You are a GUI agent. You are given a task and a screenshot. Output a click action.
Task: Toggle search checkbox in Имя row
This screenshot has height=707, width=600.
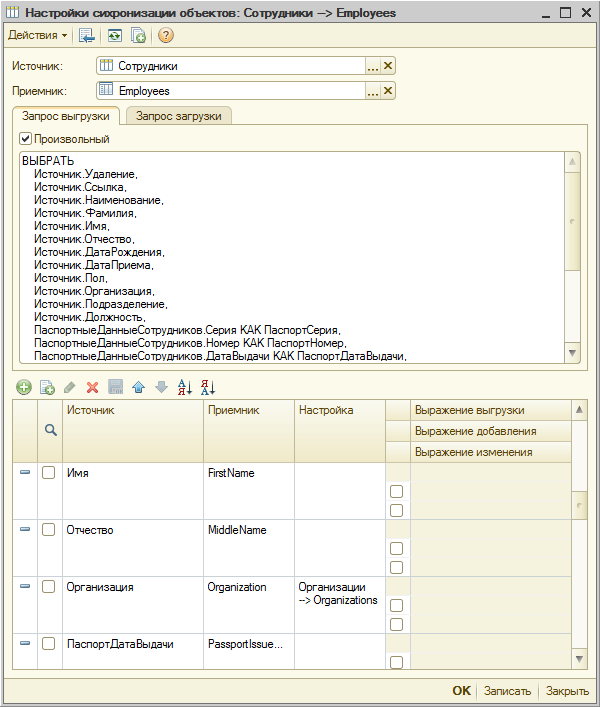(x=48, y=473)
